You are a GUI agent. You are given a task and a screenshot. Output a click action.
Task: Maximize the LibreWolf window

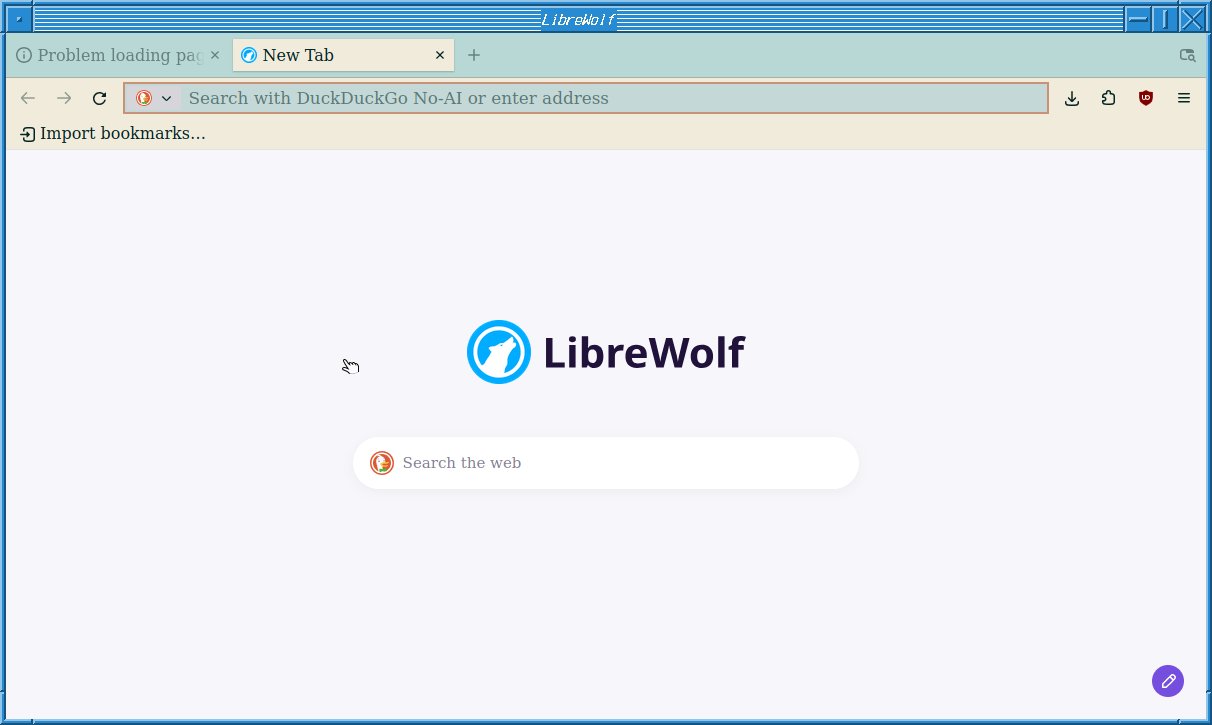1164,19
